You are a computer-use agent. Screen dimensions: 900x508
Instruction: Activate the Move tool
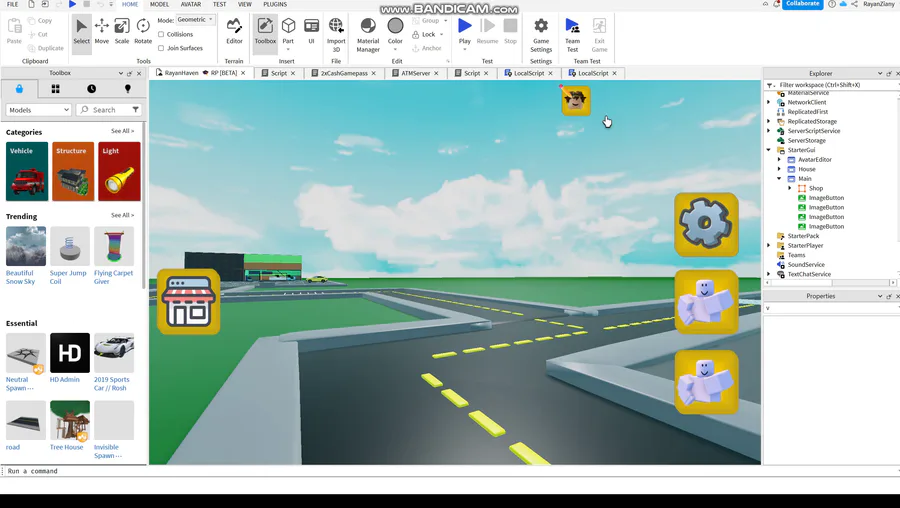102,32
